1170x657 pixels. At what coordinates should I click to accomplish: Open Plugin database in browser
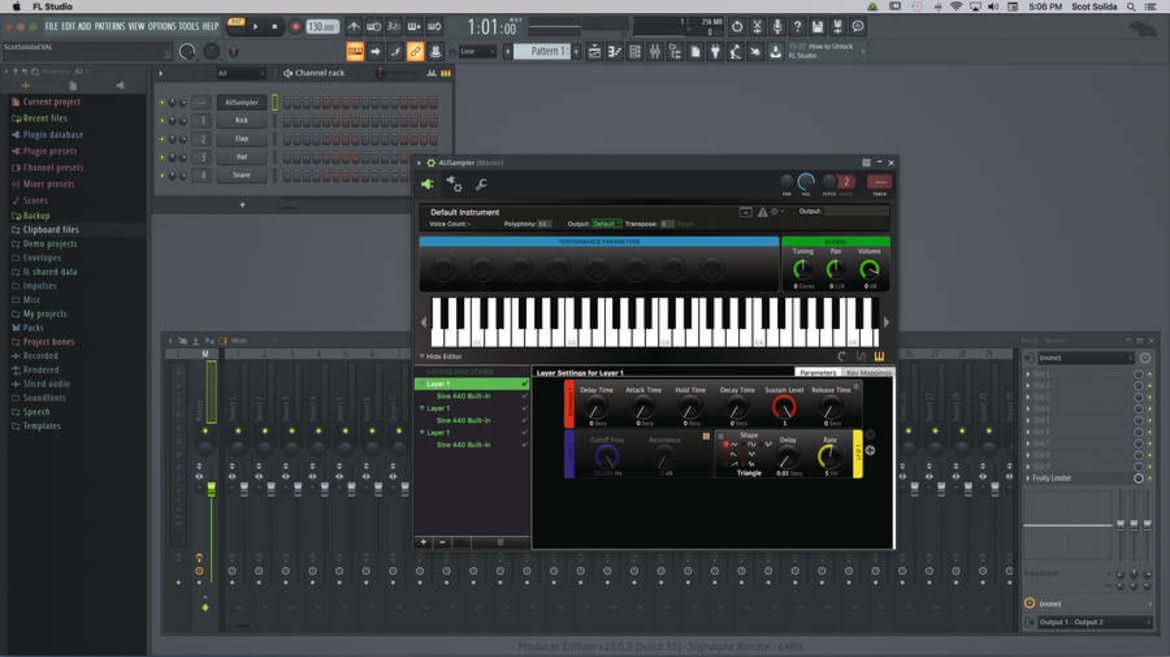pyautogui.click(x=53, y=135)
